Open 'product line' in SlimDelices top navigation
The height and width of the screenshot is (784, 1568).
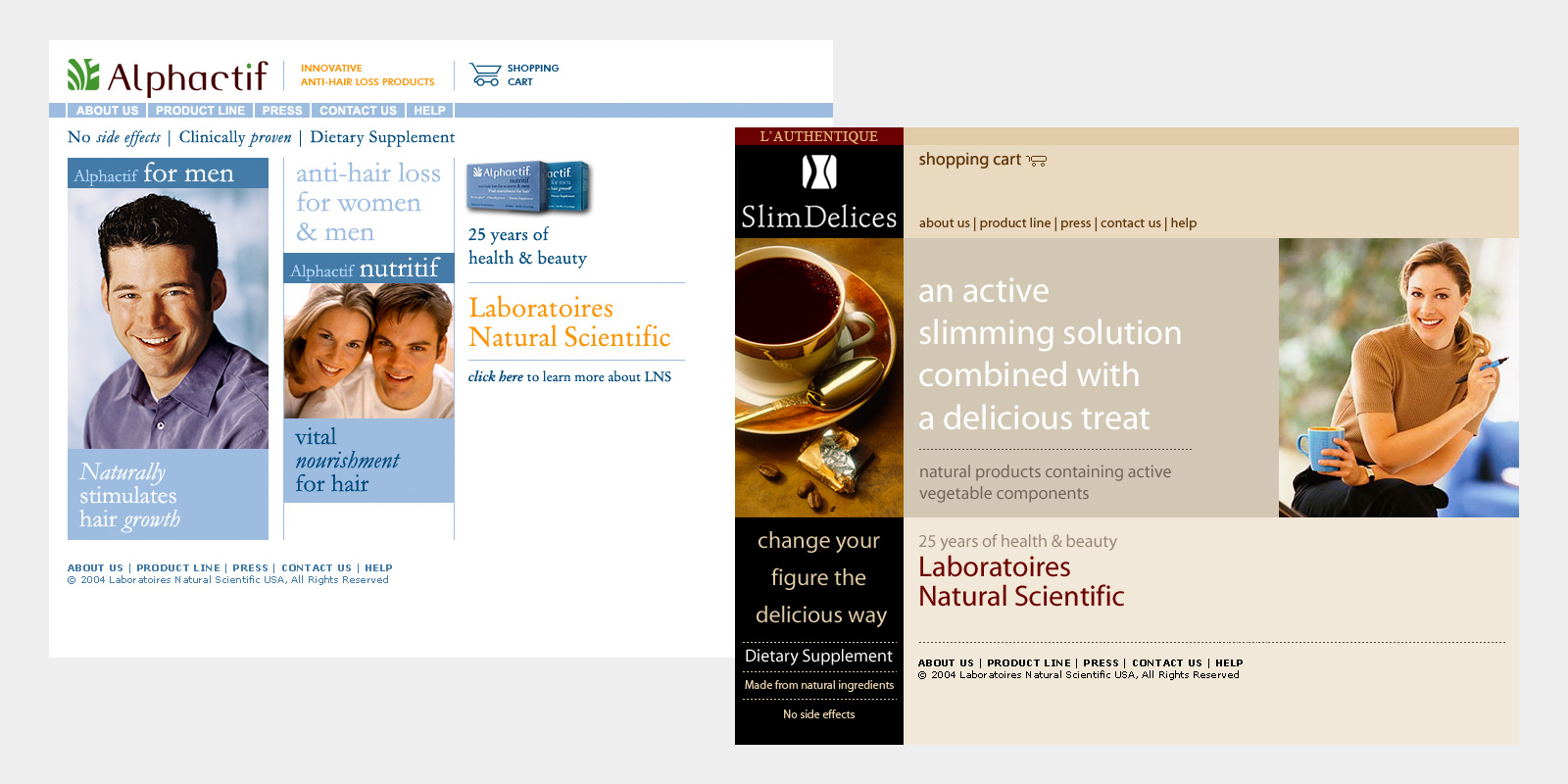1014,223
